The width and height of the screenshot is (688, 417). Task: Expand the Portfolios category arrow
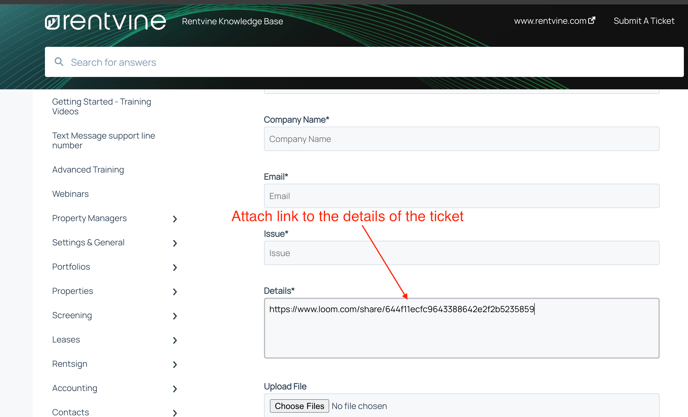(x=175, y=267)
